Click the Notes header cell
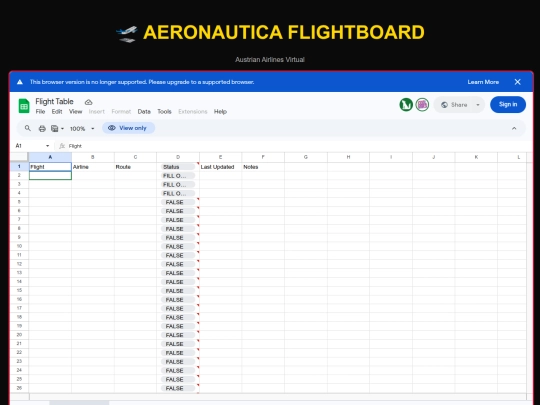The height and width of the screenshot is (405, 540). (263, 167)
